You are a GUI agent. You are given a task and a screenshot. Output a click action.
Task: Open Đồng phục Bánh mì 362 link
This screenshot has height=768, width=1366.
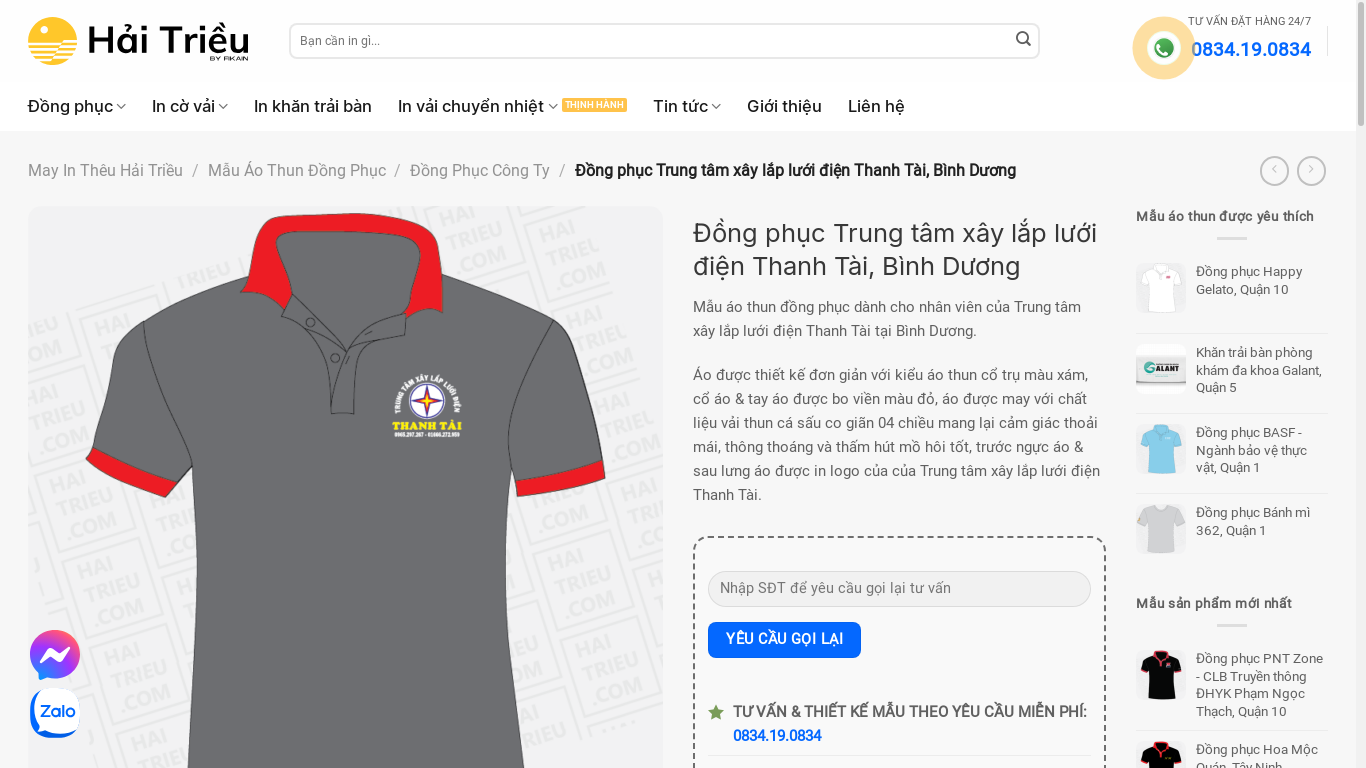(1253, 522)
